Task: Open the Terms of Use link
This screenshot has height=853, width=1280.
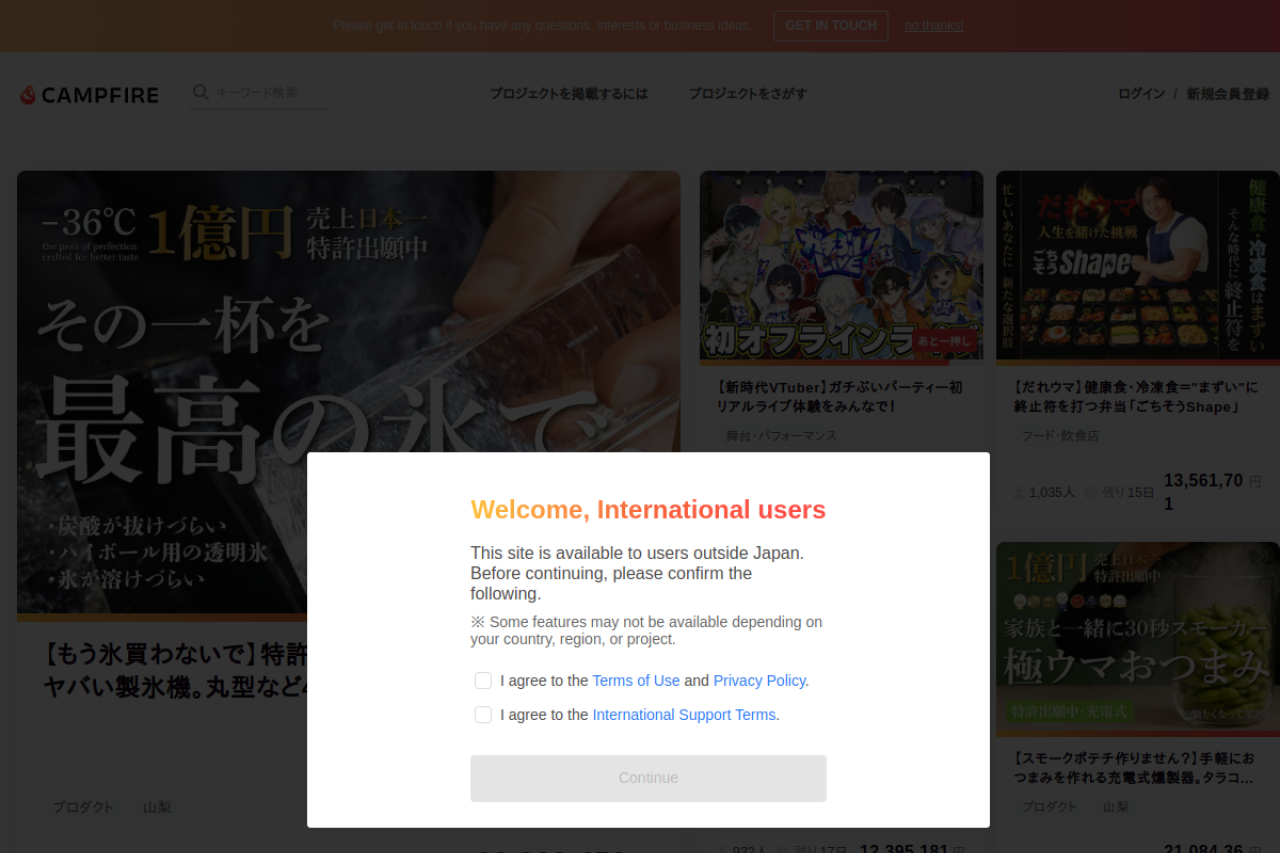Action: 636,681
